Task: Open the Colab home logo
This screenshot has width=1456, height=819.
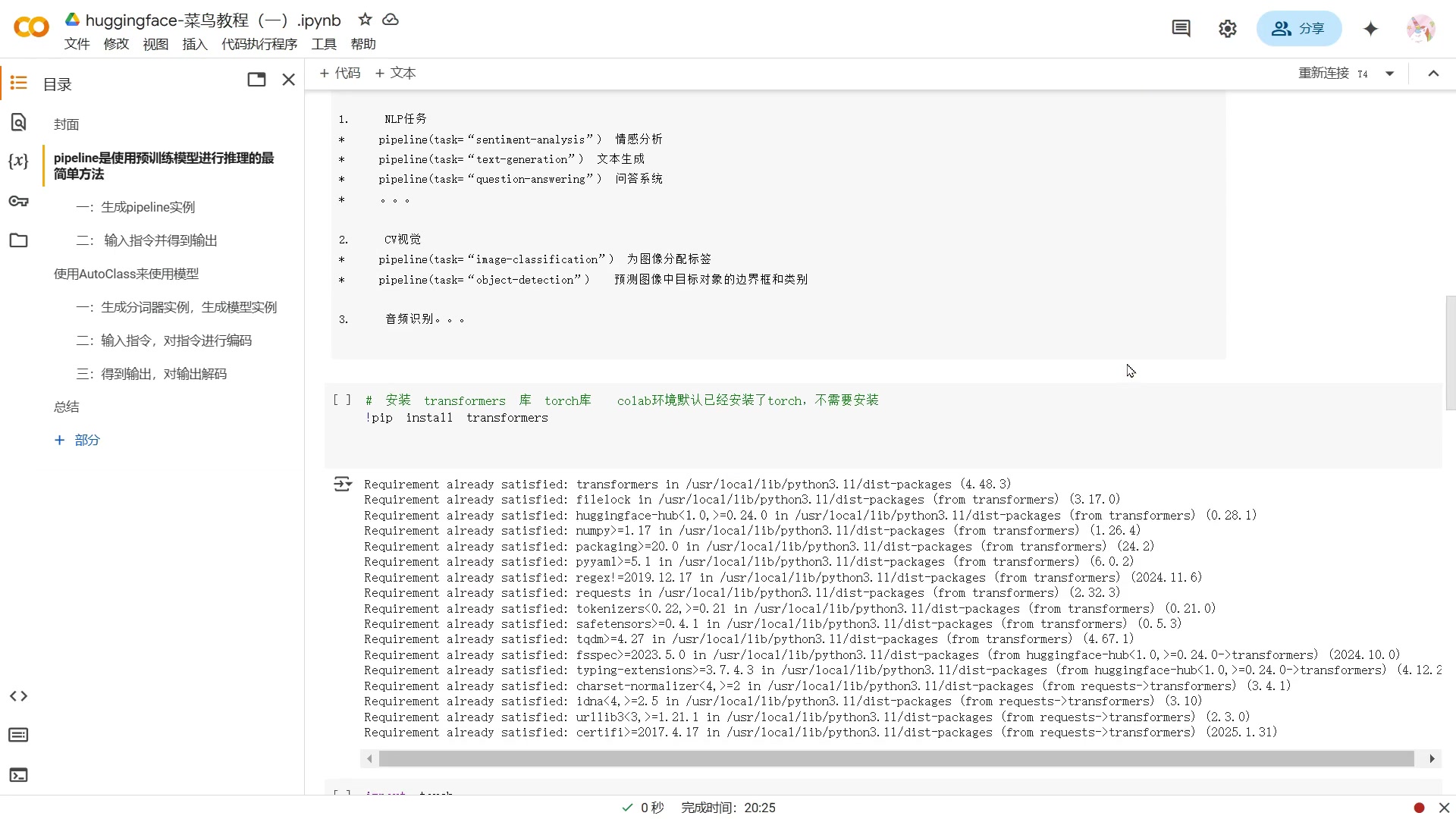Action: [31, 28]
